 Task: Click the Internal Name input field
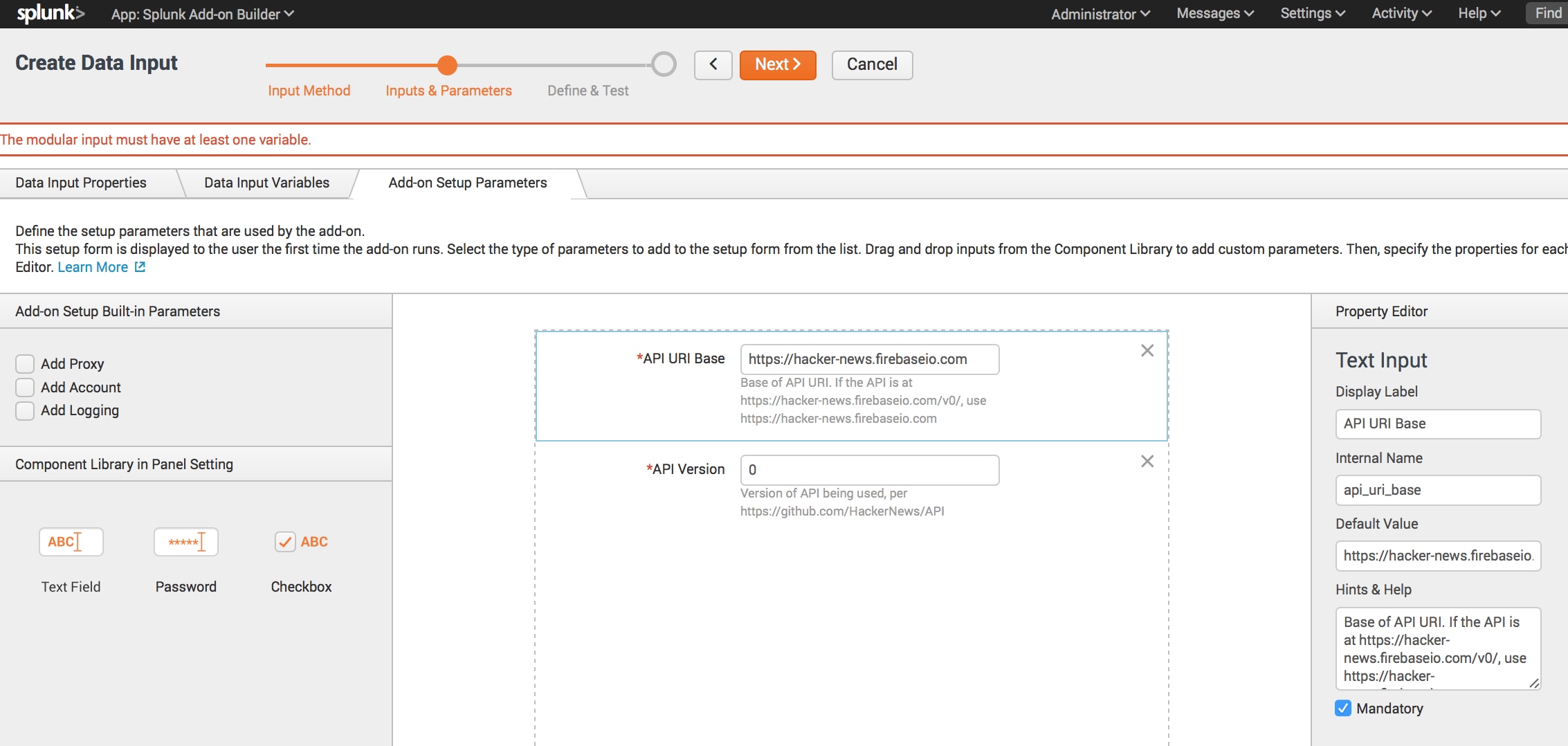(x=1437, y=490)
